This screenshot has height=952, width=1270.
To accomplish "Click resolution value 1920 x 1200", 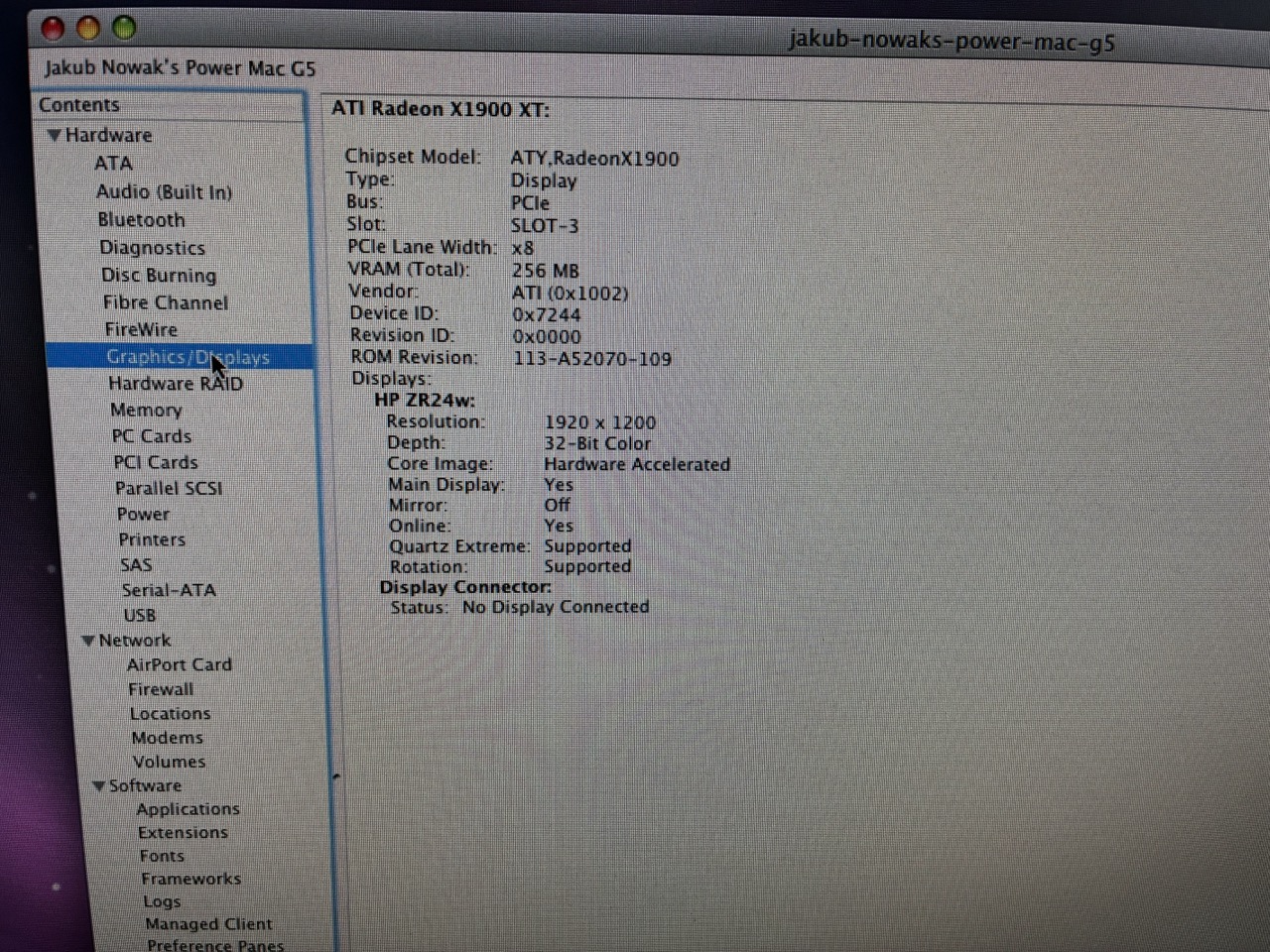I will [600, 423].
